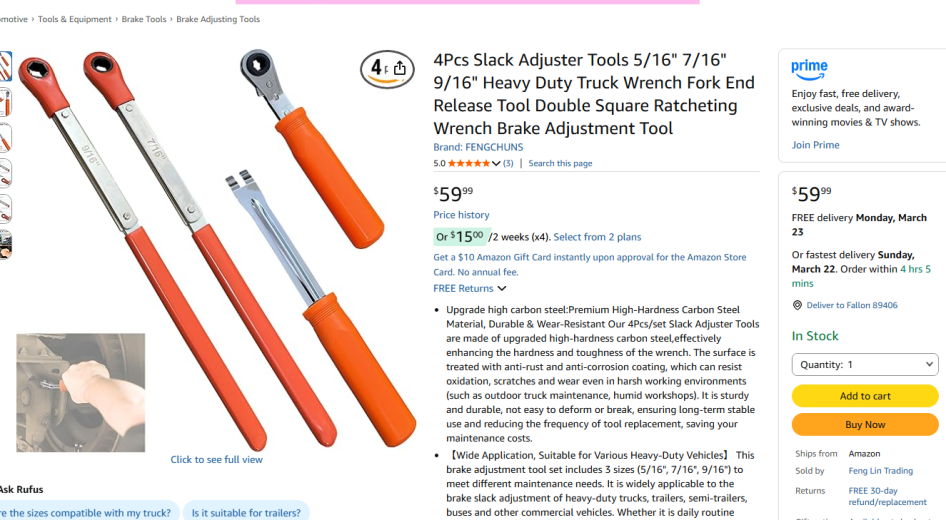Click the Buy Now button

coord(865,425)
